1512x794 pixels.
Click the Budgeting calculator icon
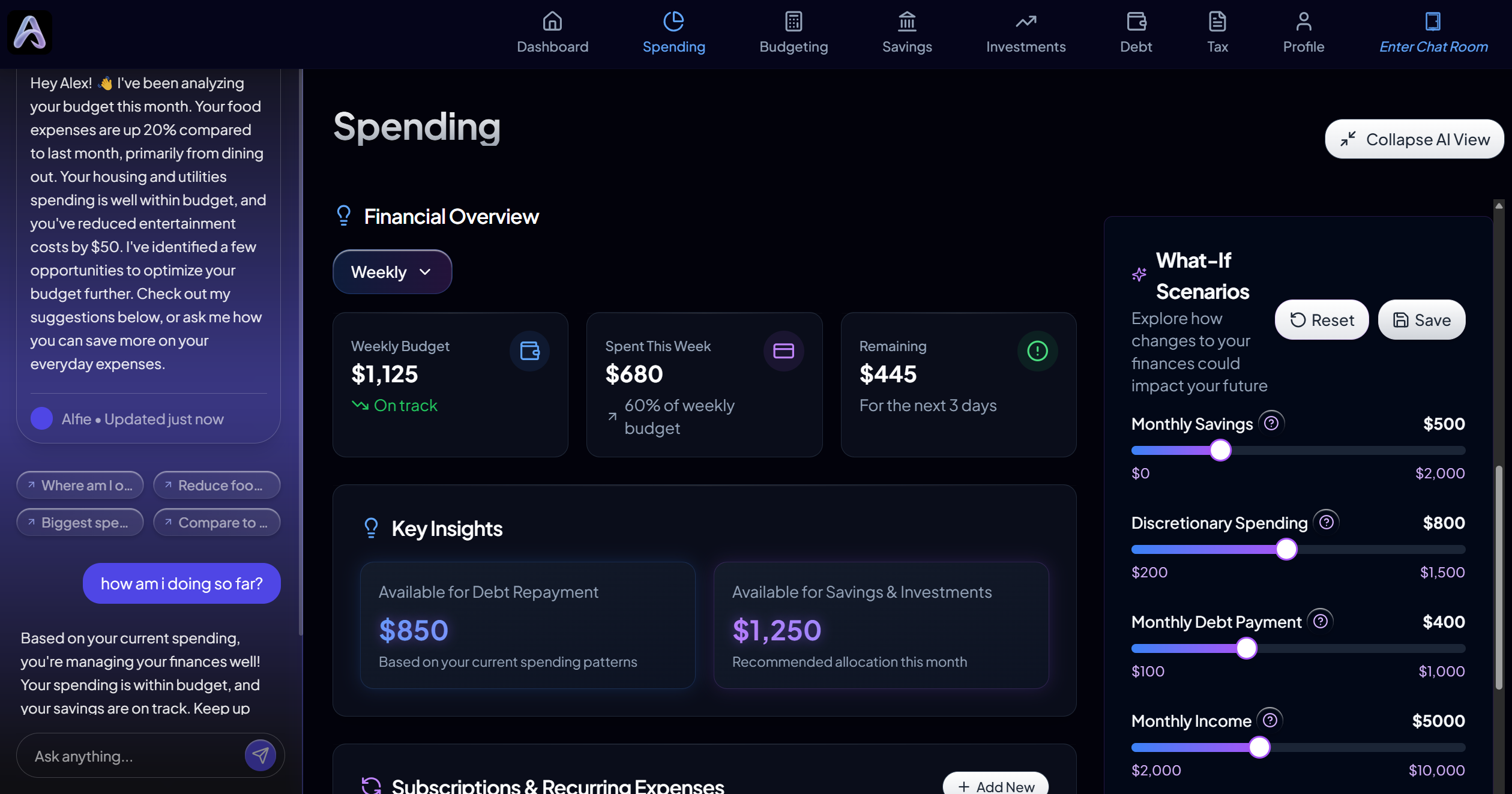click(x=794, y=21)
